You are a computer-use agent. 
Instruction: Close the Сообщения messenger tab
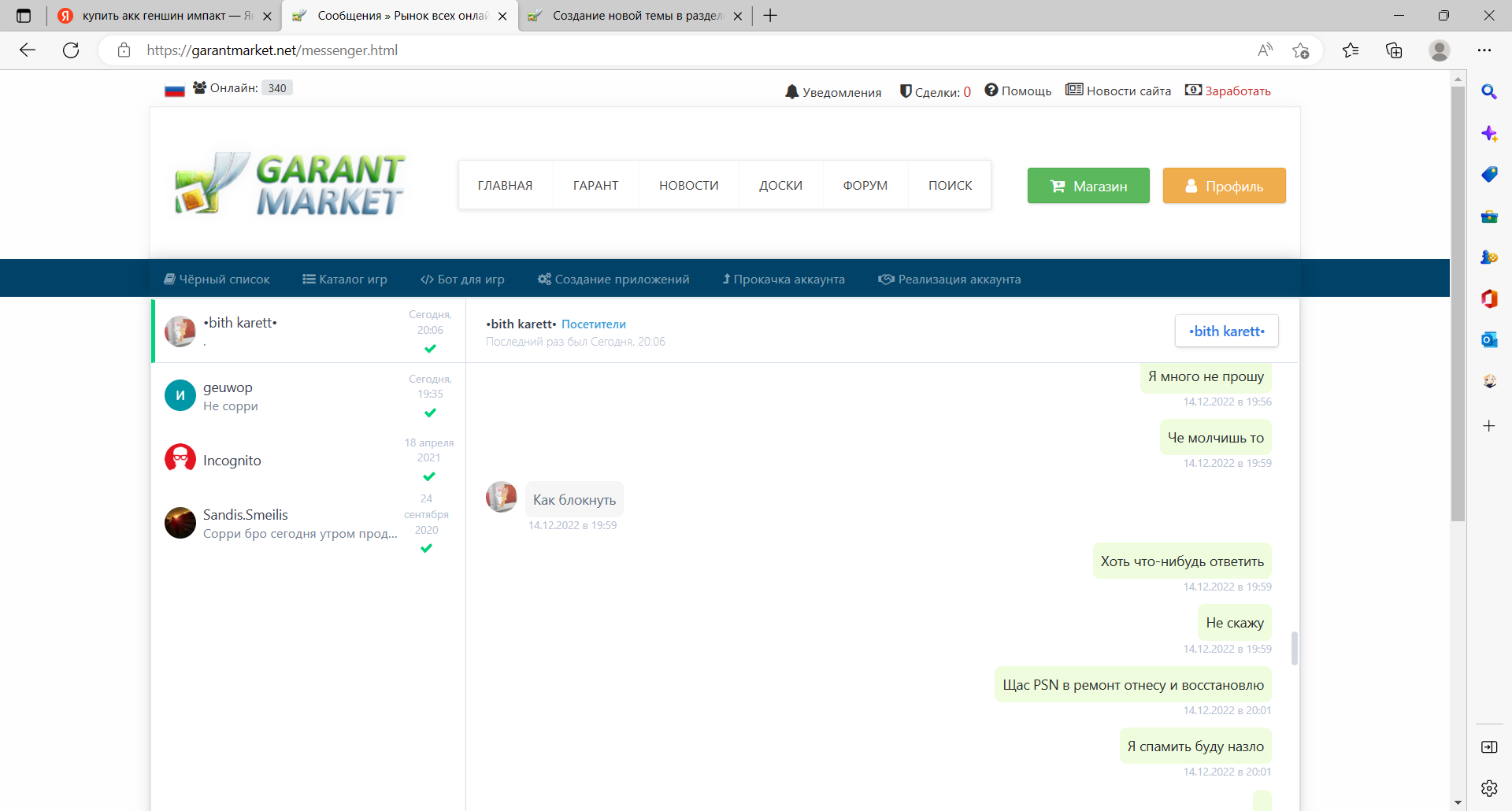coord(502,16)
